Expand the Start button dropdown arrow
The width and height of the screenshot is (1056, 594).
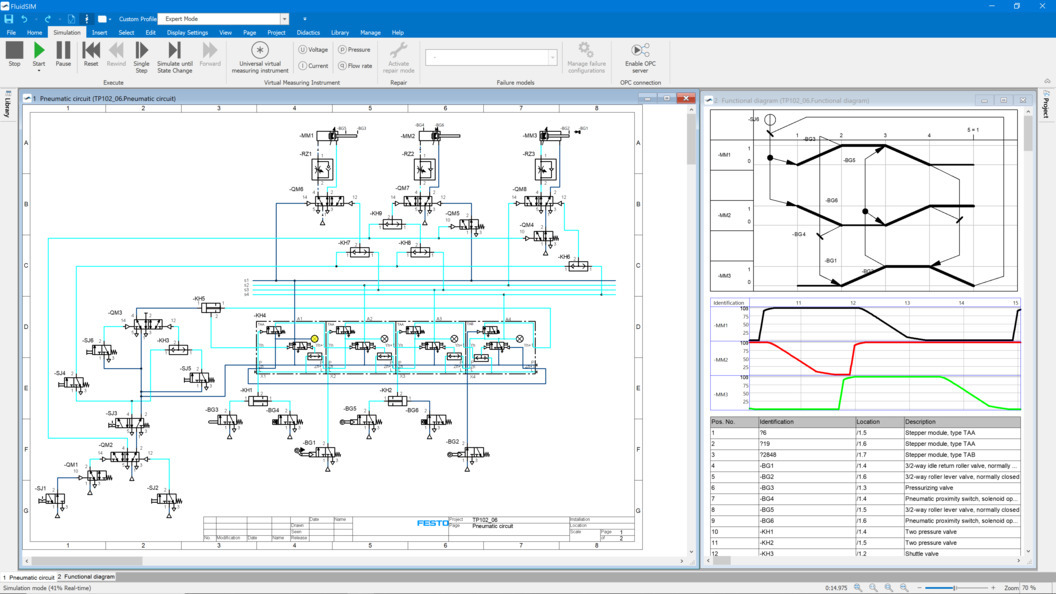click(x=39, y=71)
